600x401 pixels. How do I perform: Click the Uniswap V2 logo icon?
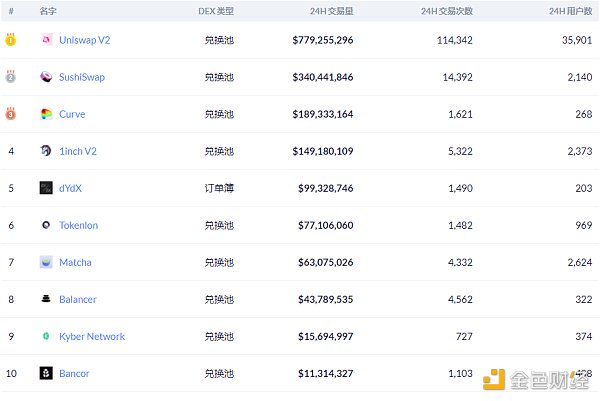(46, 40)
